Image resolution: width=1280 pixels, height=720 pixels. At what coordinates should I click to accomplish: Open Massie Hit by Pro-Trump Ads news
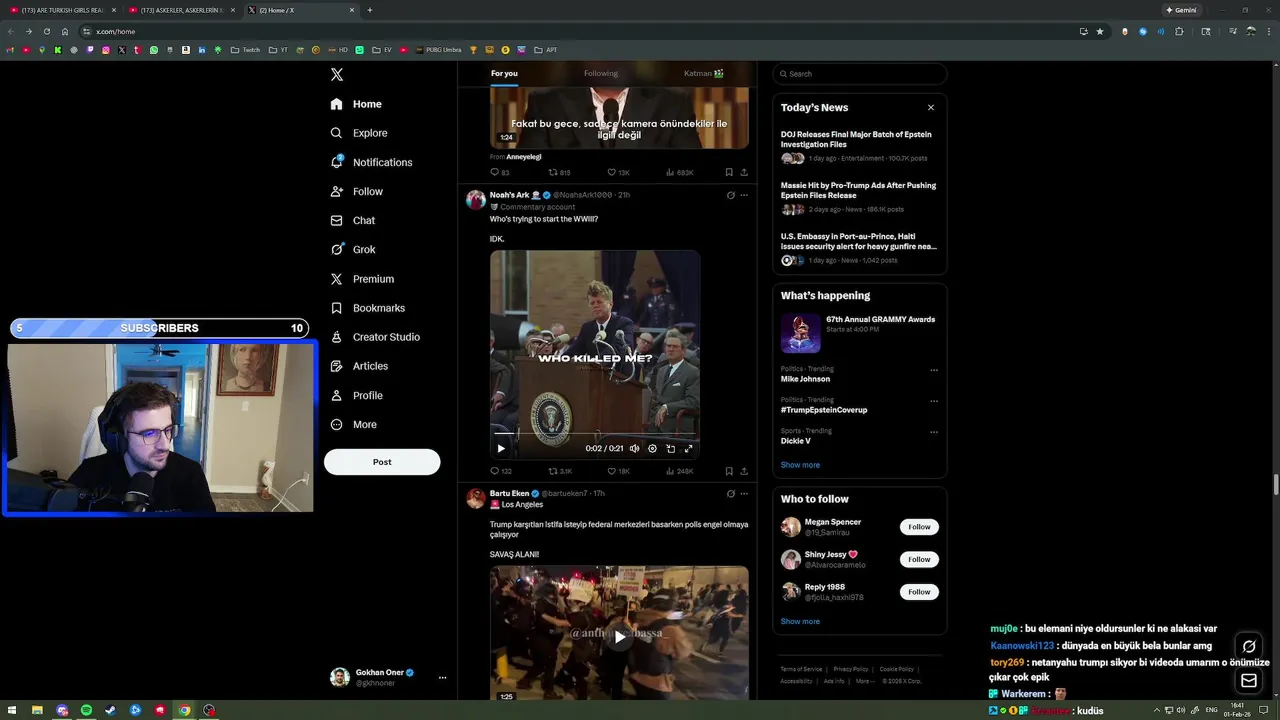(859, 196)
